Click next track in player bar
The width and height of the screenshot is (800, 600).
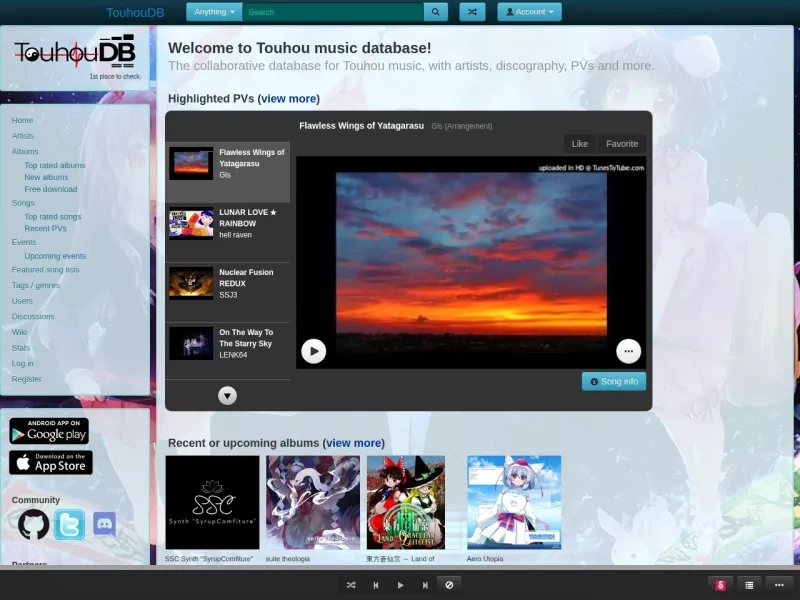425,585
